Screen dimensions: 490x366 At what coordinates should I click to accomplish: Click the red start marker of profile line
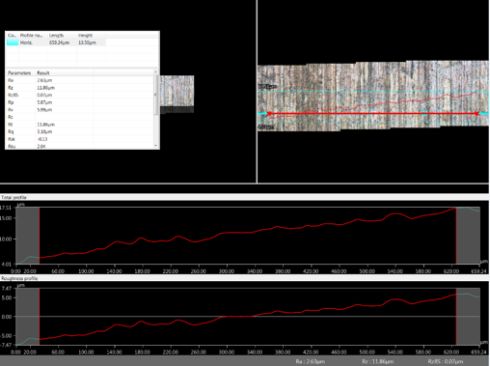[x=269, y=114]
